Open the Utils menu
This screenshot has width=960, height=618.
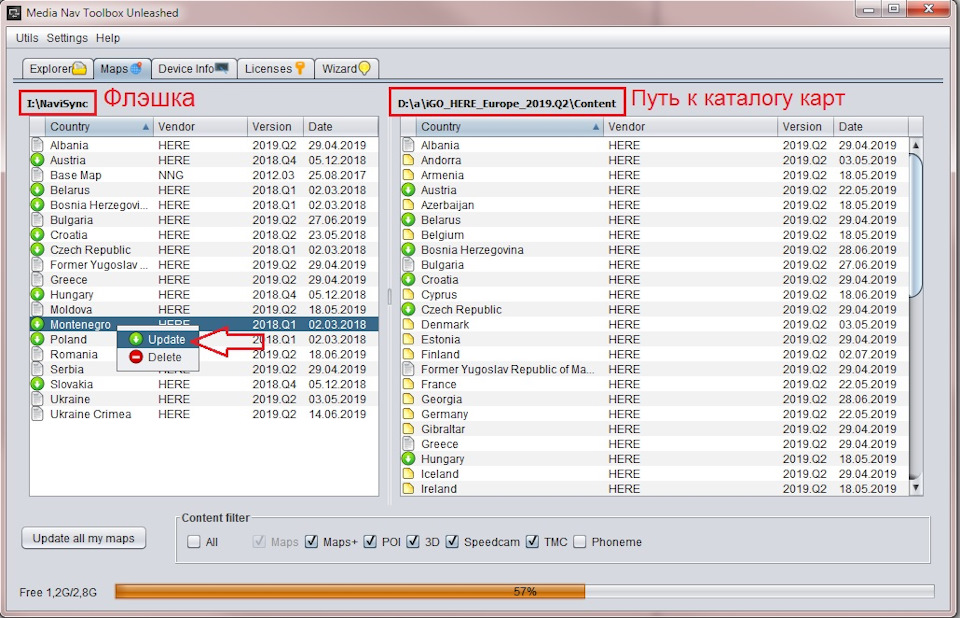27,38
